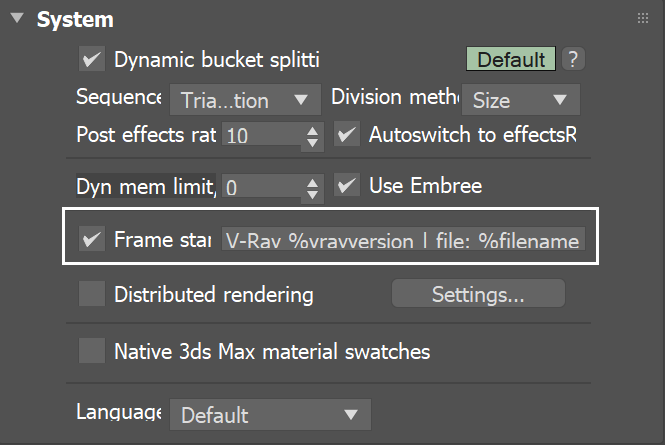Uncheck the Use Embree checkbox
This screenshot has width=665, height=445.
pos(347,185)
